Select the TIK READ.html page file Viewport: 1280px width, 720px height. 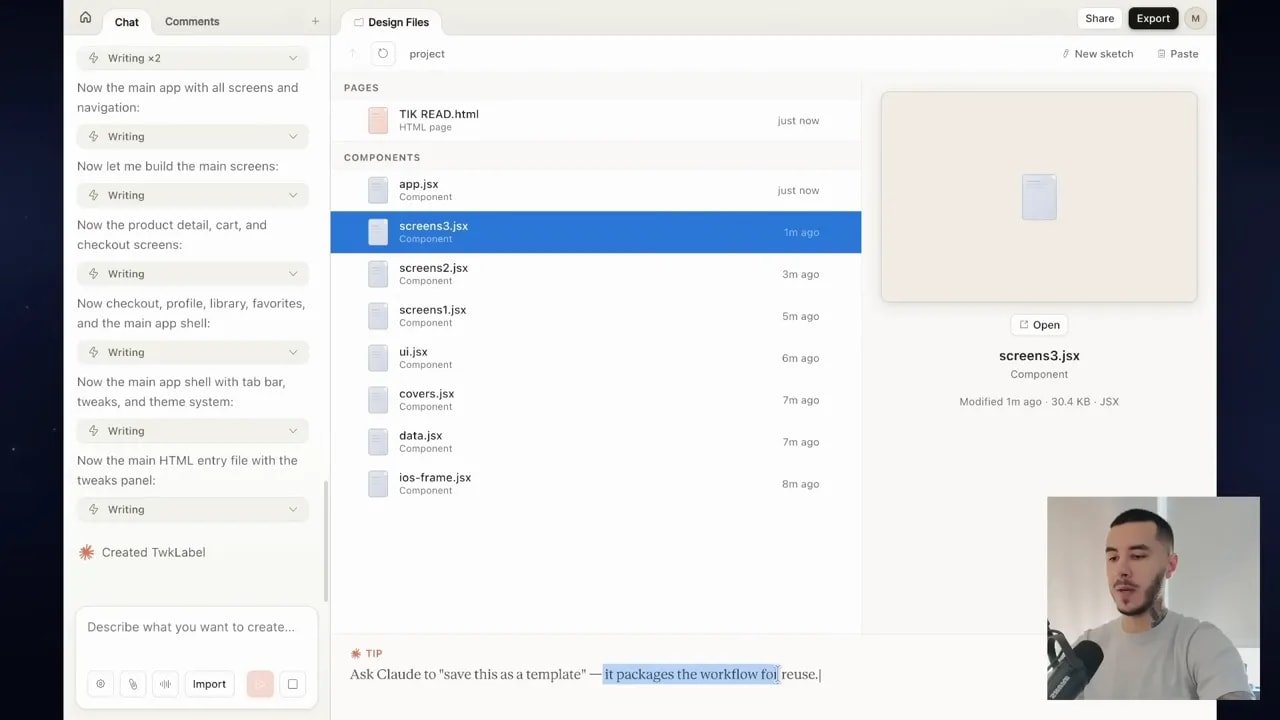click(x=439, y=120)
